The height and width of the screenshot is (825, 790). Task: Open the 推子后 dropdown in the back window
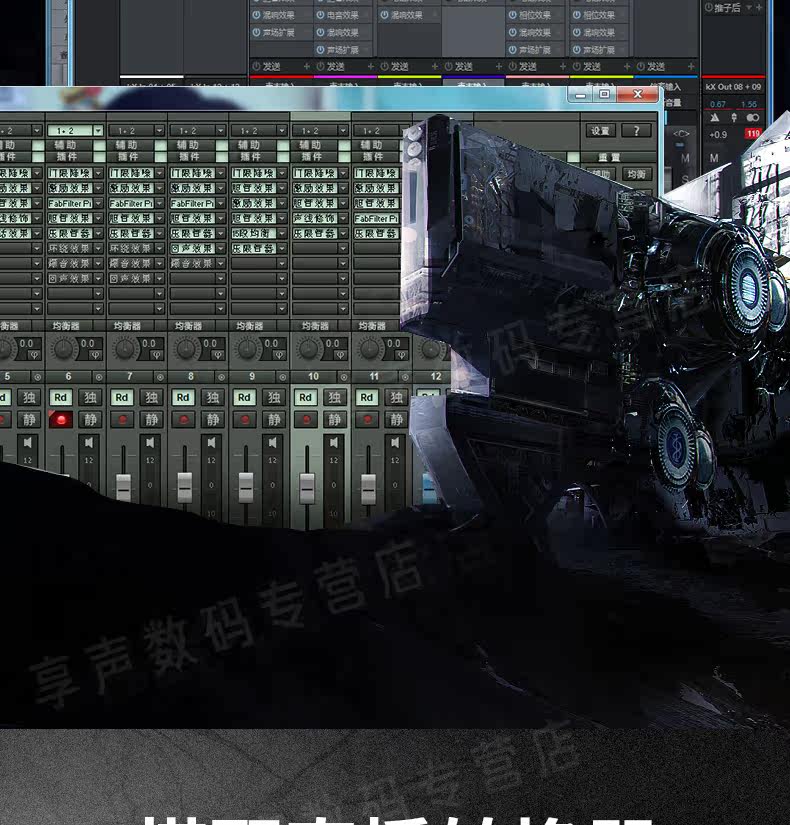click(749, 7)
